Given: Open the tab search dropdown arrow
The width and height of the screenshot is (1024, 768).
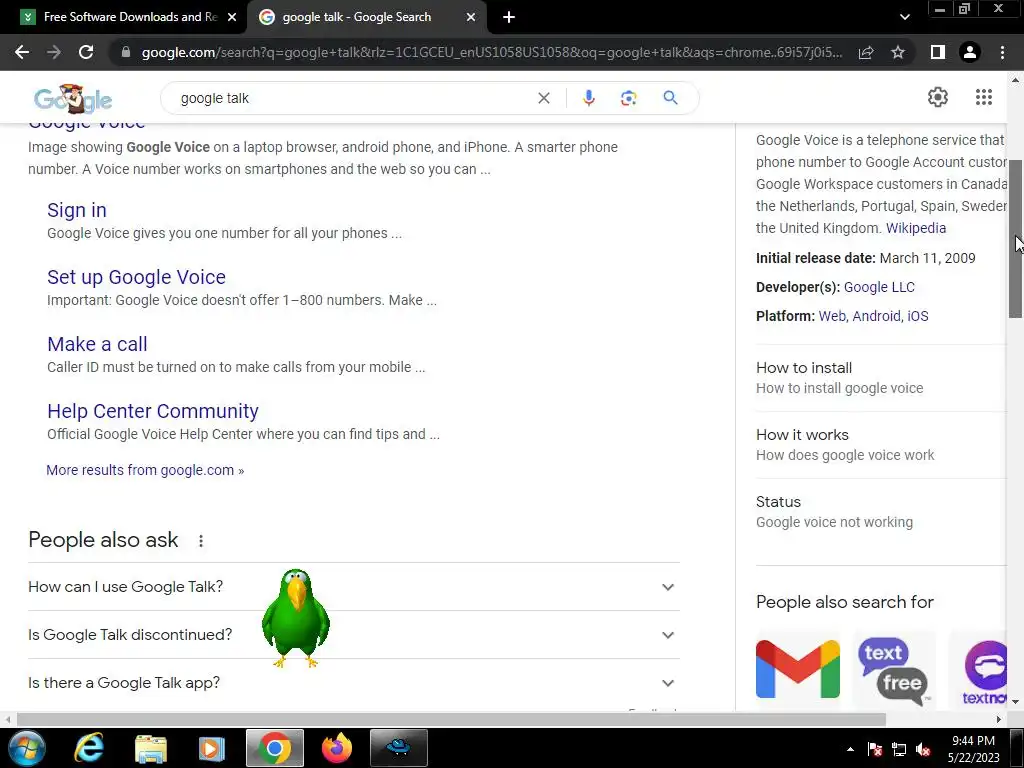Looking at the screenshot, I should [904, 17].
